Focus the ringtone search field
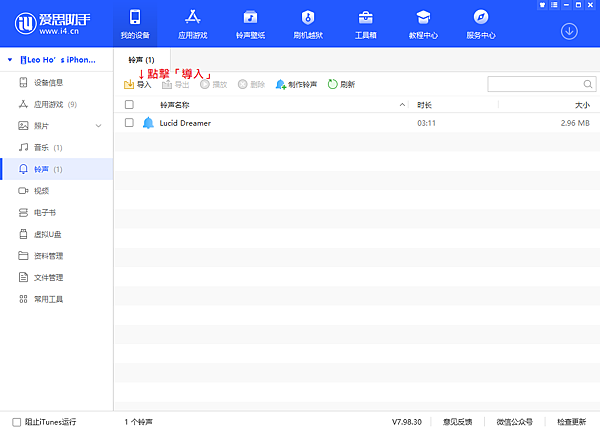600x430 pixels. [x=541, y=84]
